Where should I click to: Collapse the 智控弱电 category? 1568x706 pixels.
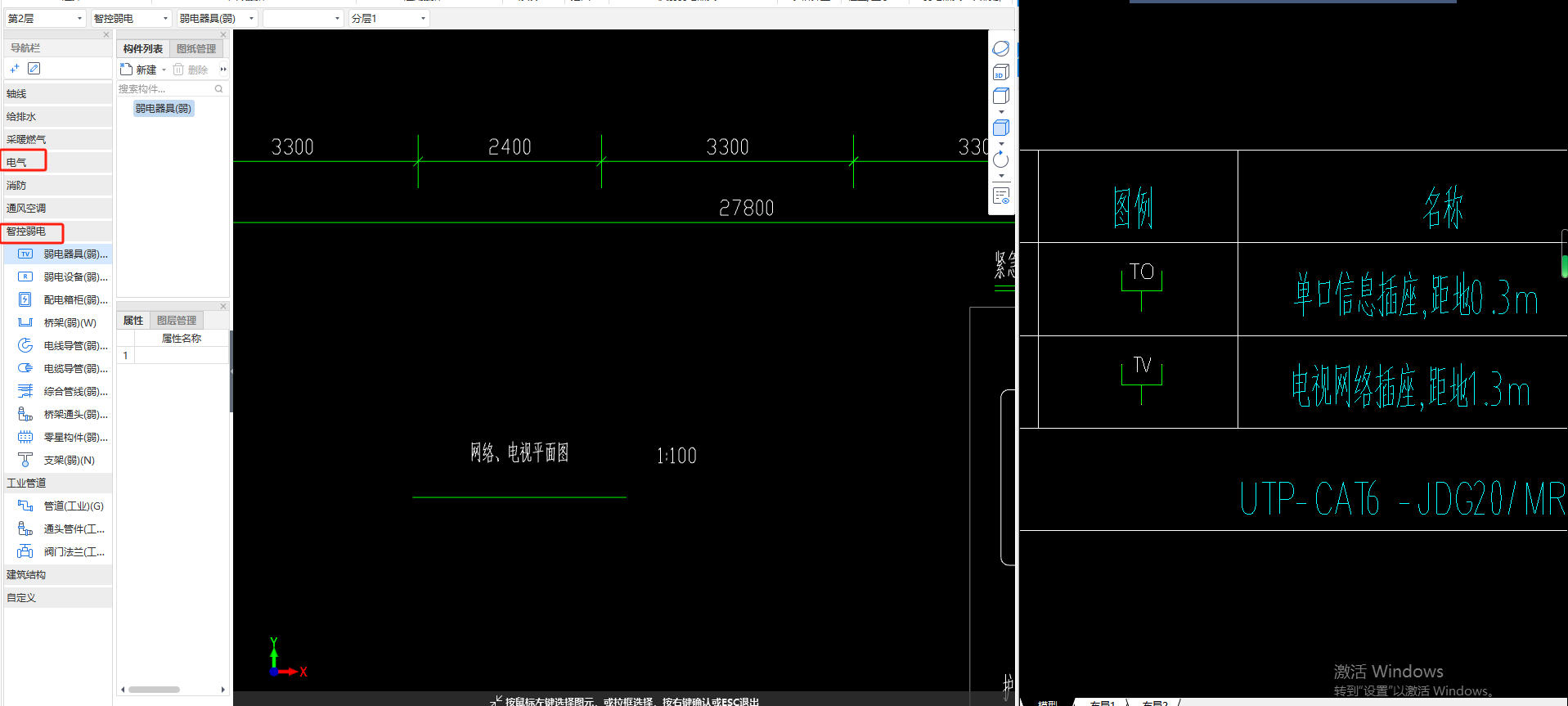point(57,232)
